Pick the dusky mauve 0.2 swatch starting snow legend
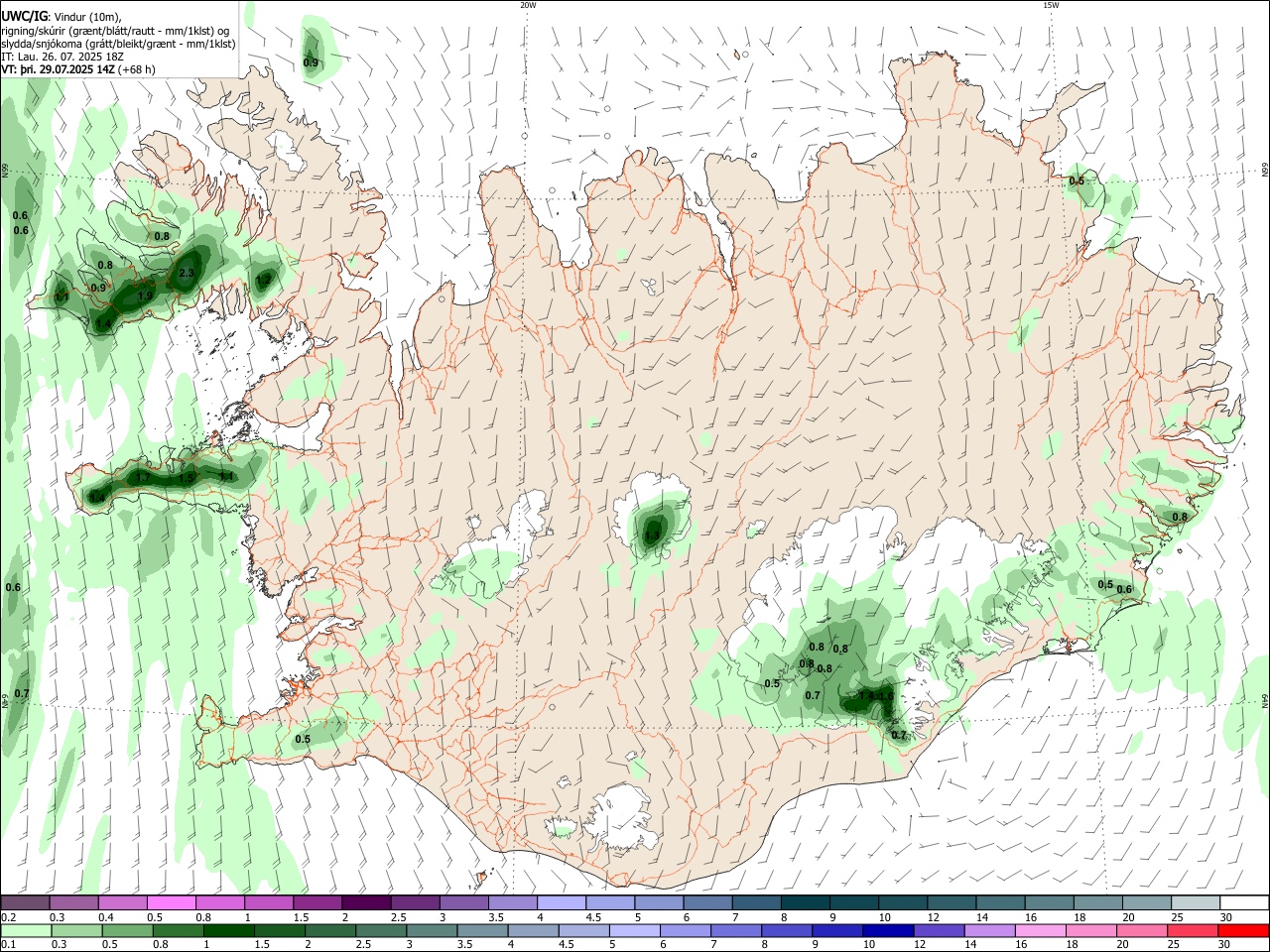Screen dimensions: 1270x952 25,902
